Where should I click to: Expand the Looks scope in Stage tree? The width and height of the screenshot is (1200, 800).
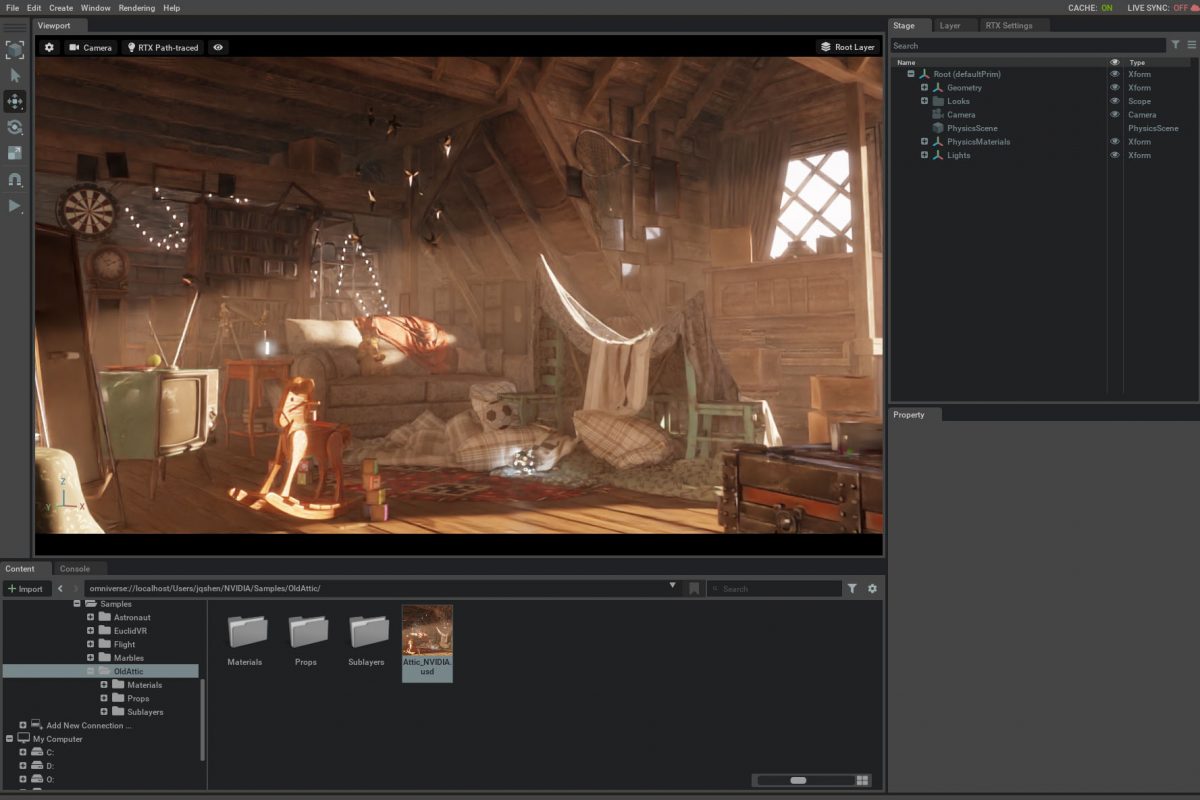click(x=925, y=101)
